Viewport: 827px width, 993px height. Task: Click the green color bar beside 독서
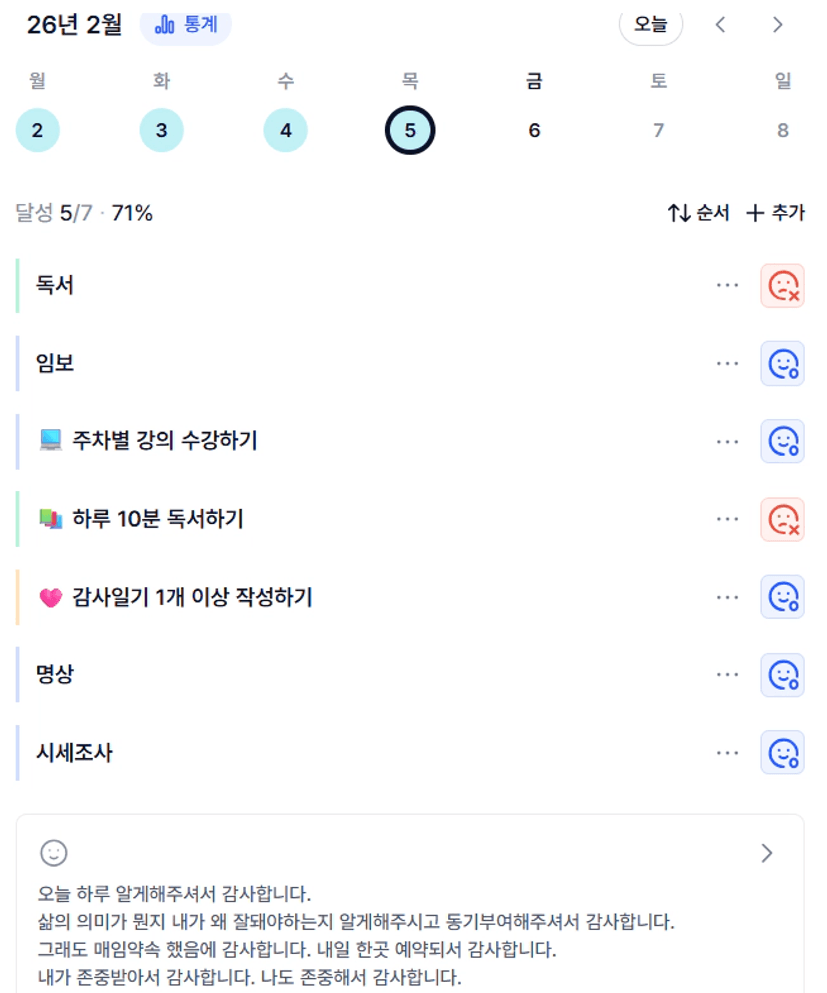(18, 285)
